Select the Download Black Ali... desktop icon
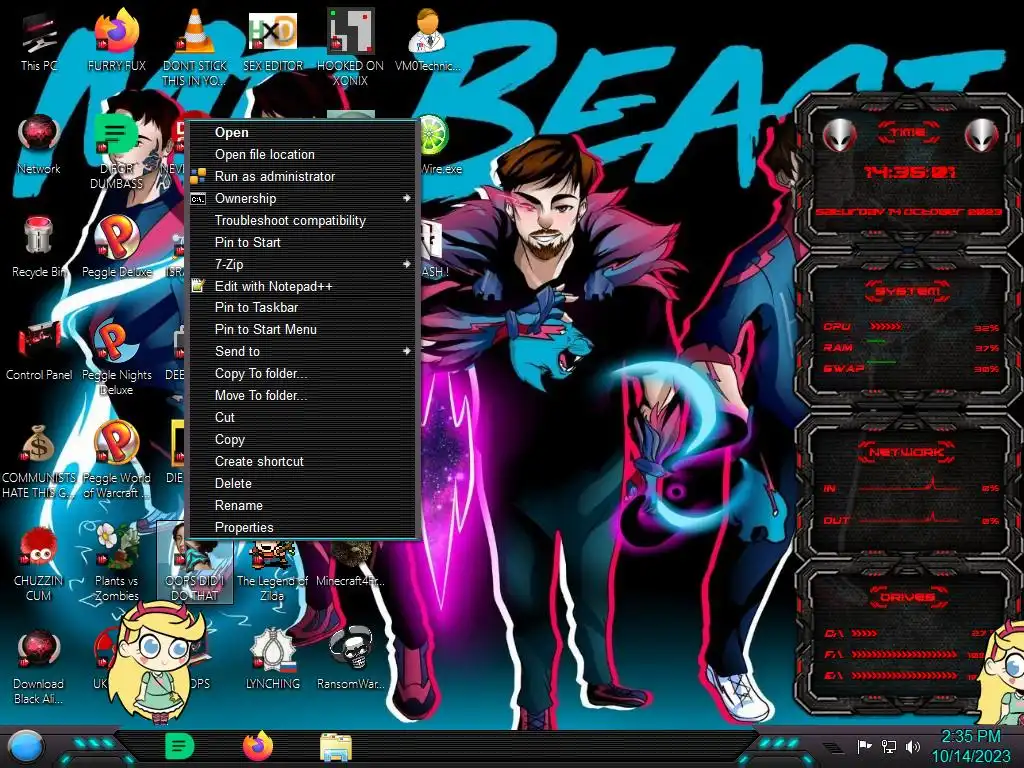 click(39, 667)
